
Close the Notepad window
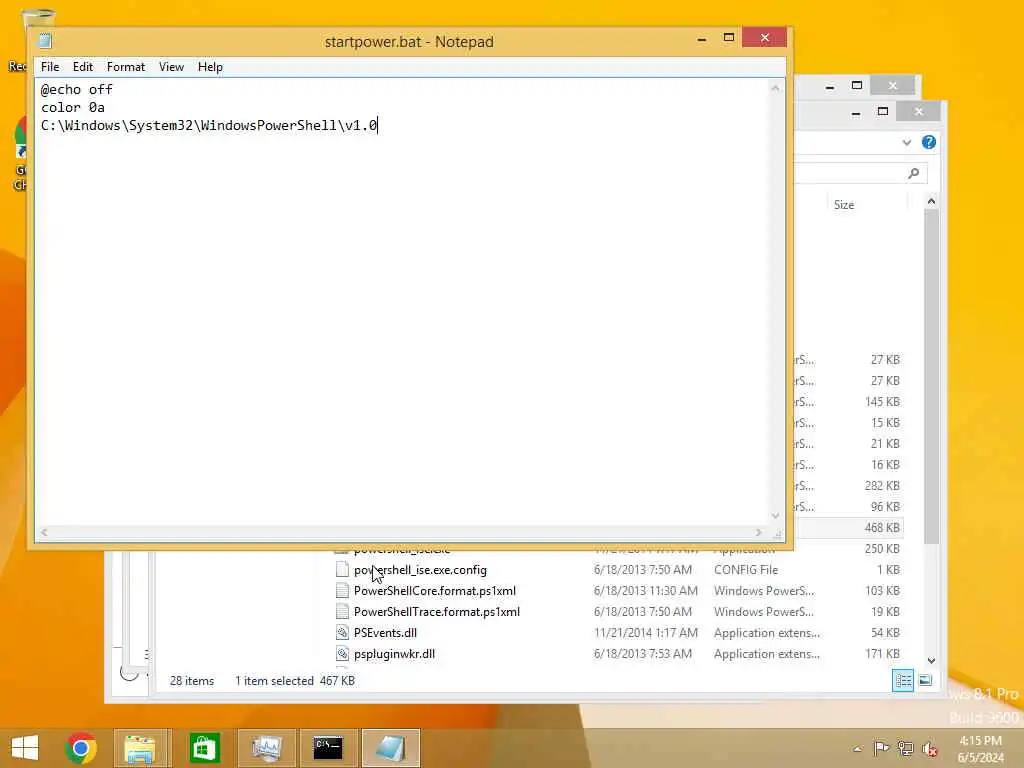point(765,38)
